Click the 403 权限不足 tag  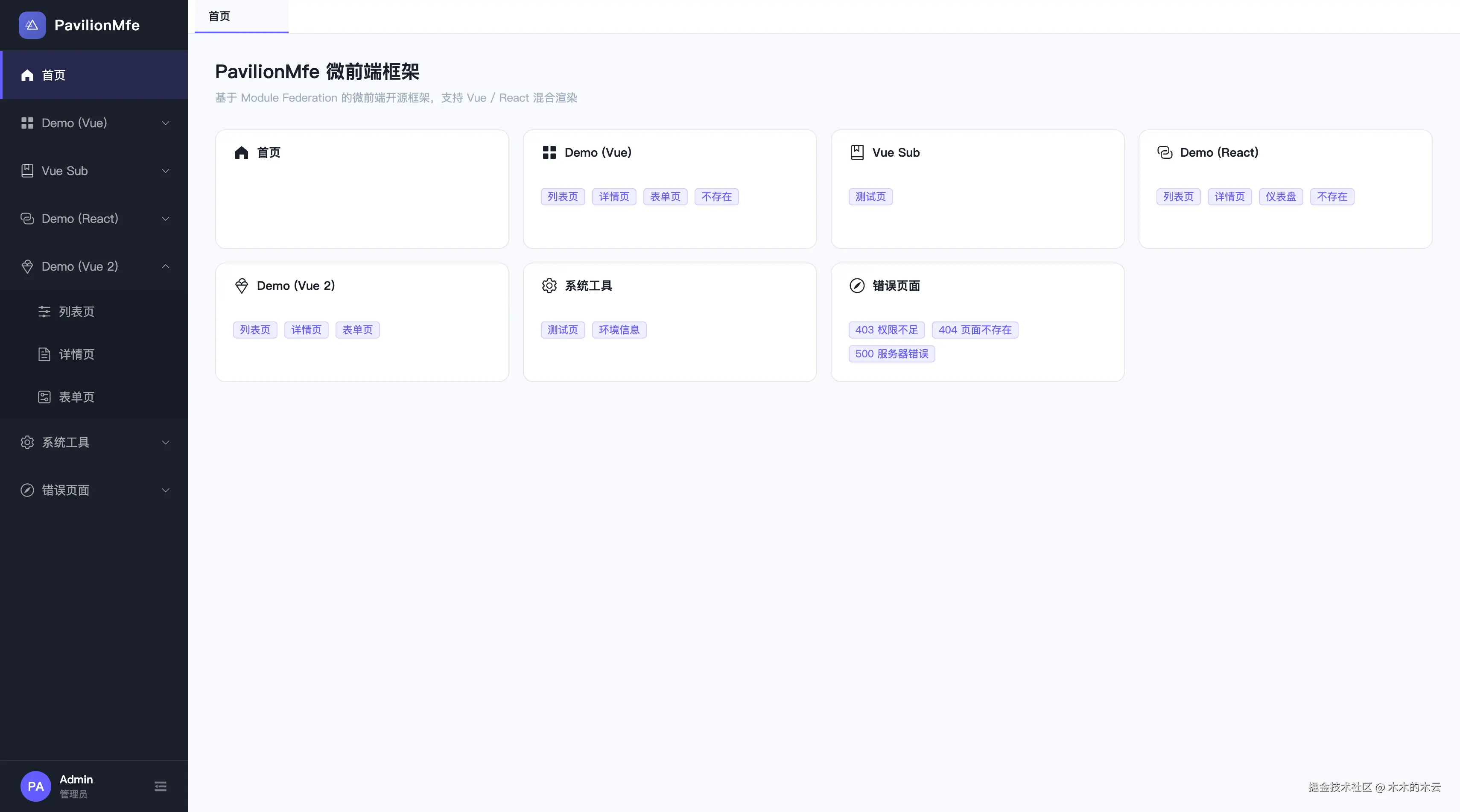pyautogui.click(x=887, y=330)
